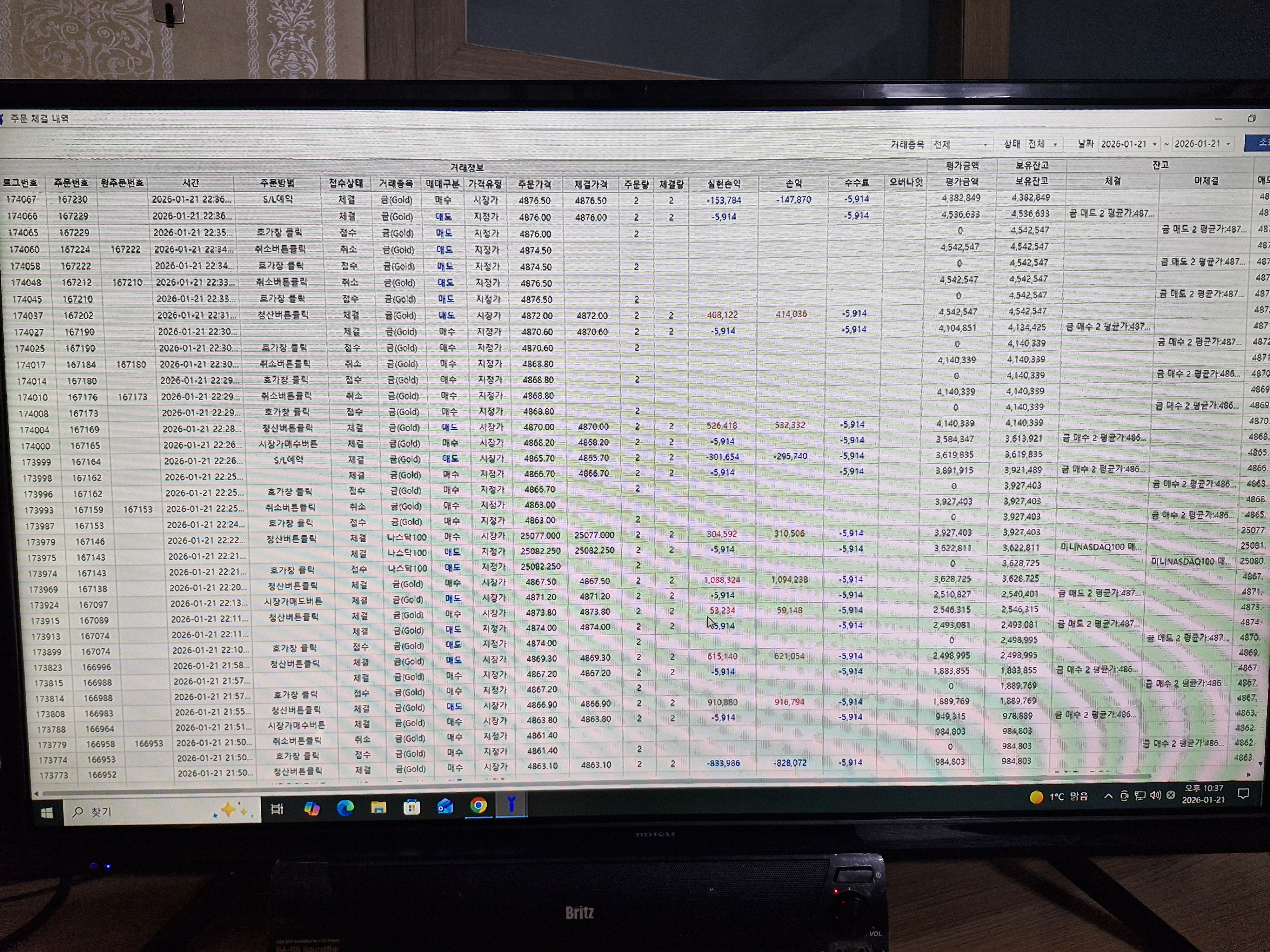Click the profit value 310,506
This screenshot has height=952, width=1270.
(x=789, y=534)
